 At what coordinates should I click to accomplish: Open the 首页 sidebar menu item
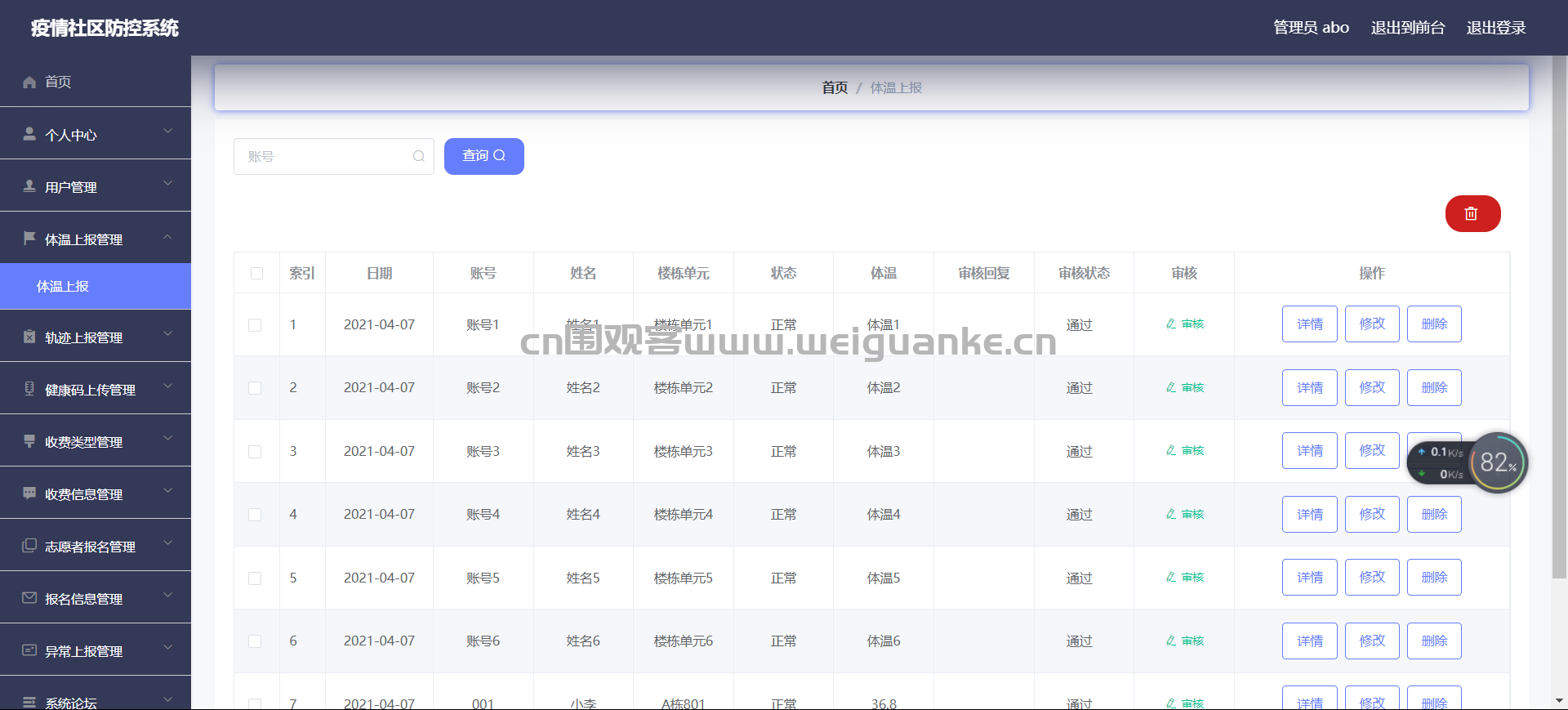pos(96,82)
